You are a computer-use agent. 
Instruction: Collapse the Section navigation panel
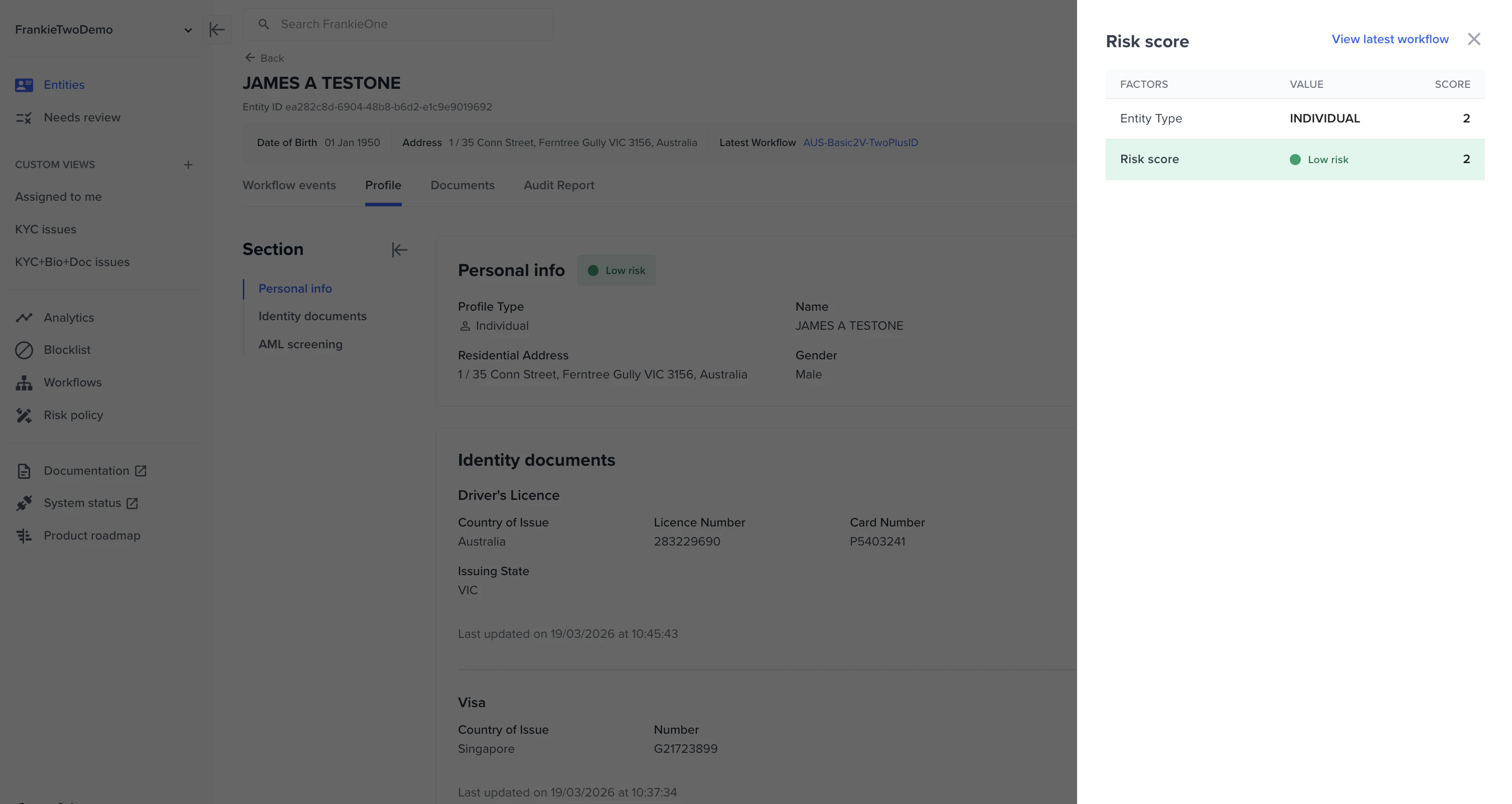click(399, 250)
